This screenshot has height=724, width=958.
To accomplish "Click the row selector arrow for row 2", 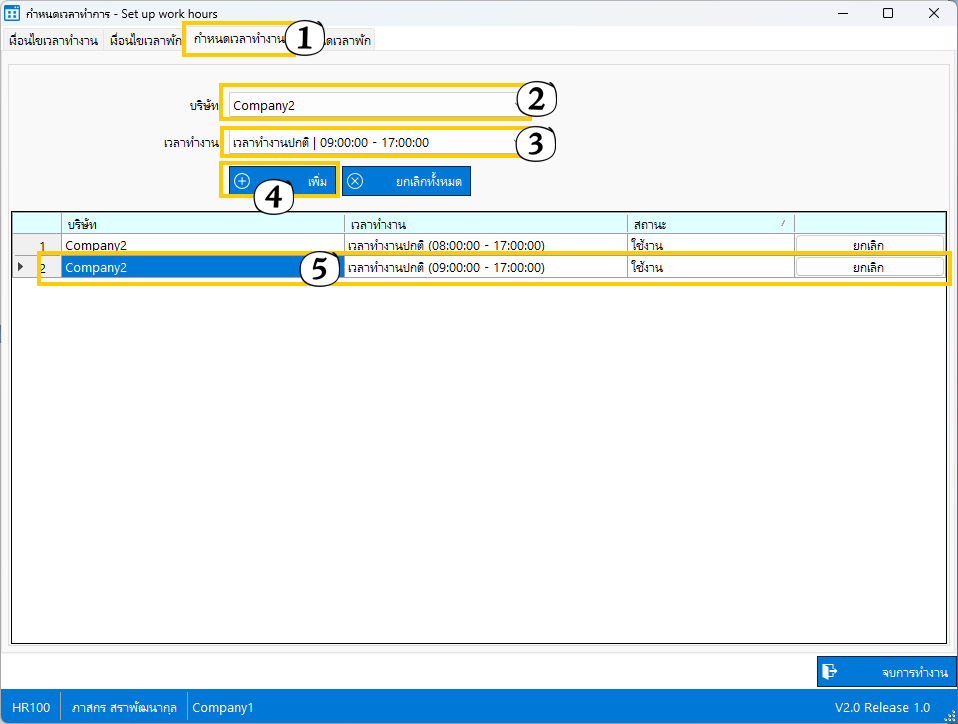I will click(21, 267).
